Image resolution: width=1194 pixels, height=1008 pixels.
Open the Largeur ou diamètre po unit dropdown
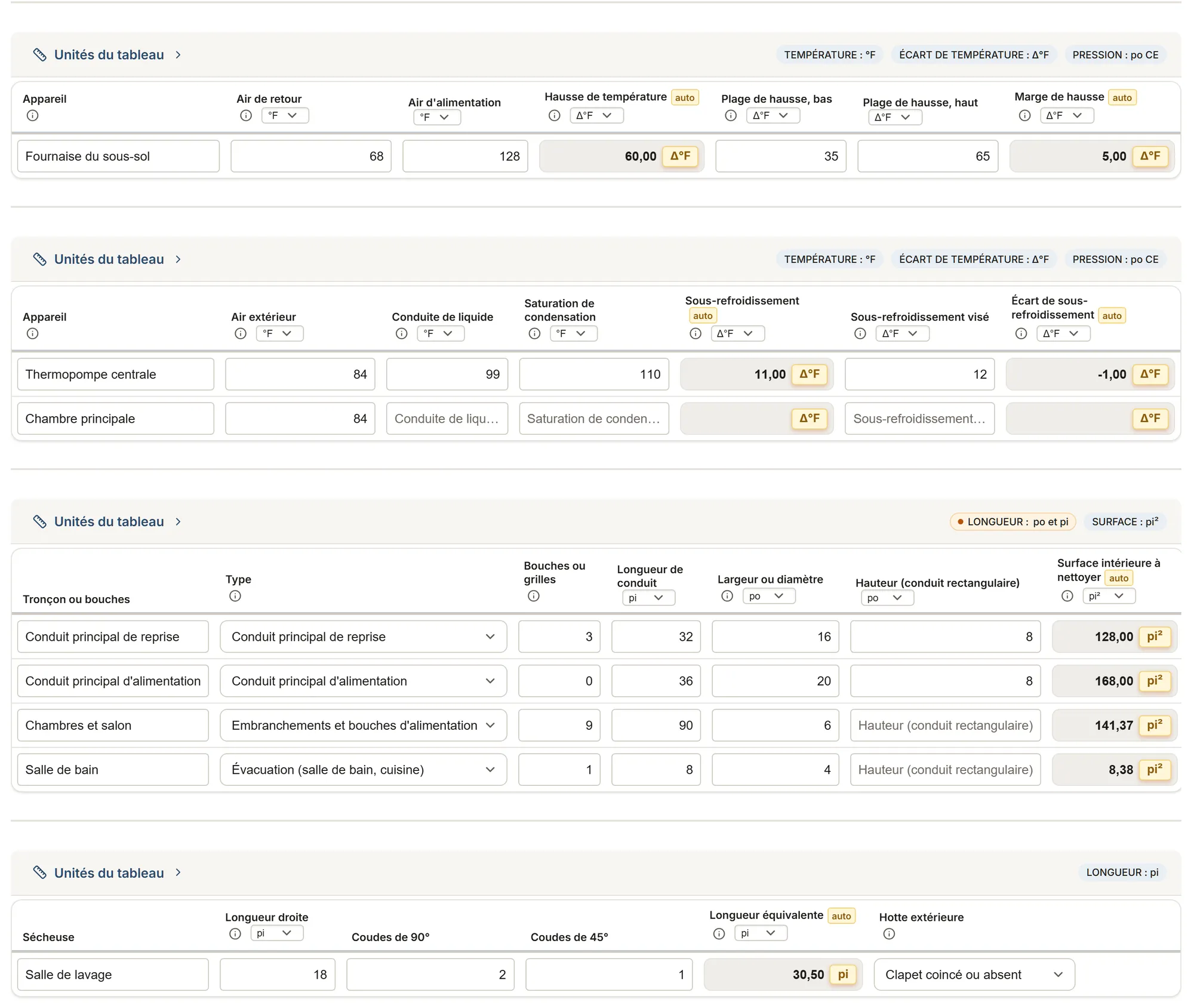tap(769, 597)
